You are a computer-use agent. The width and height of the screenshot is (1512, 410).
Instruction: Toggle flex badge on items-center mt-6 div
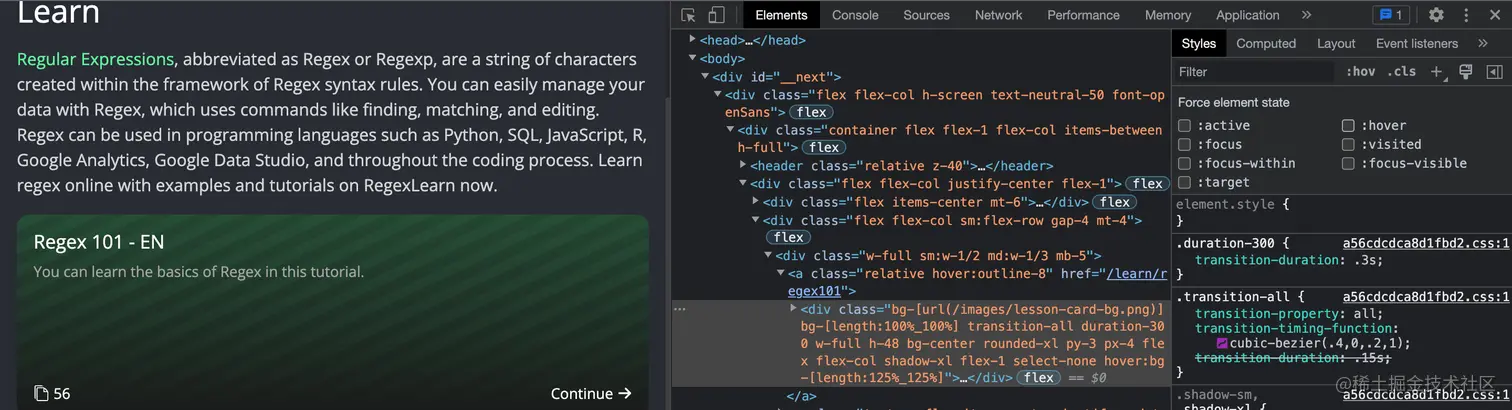tap(1114, 202)
